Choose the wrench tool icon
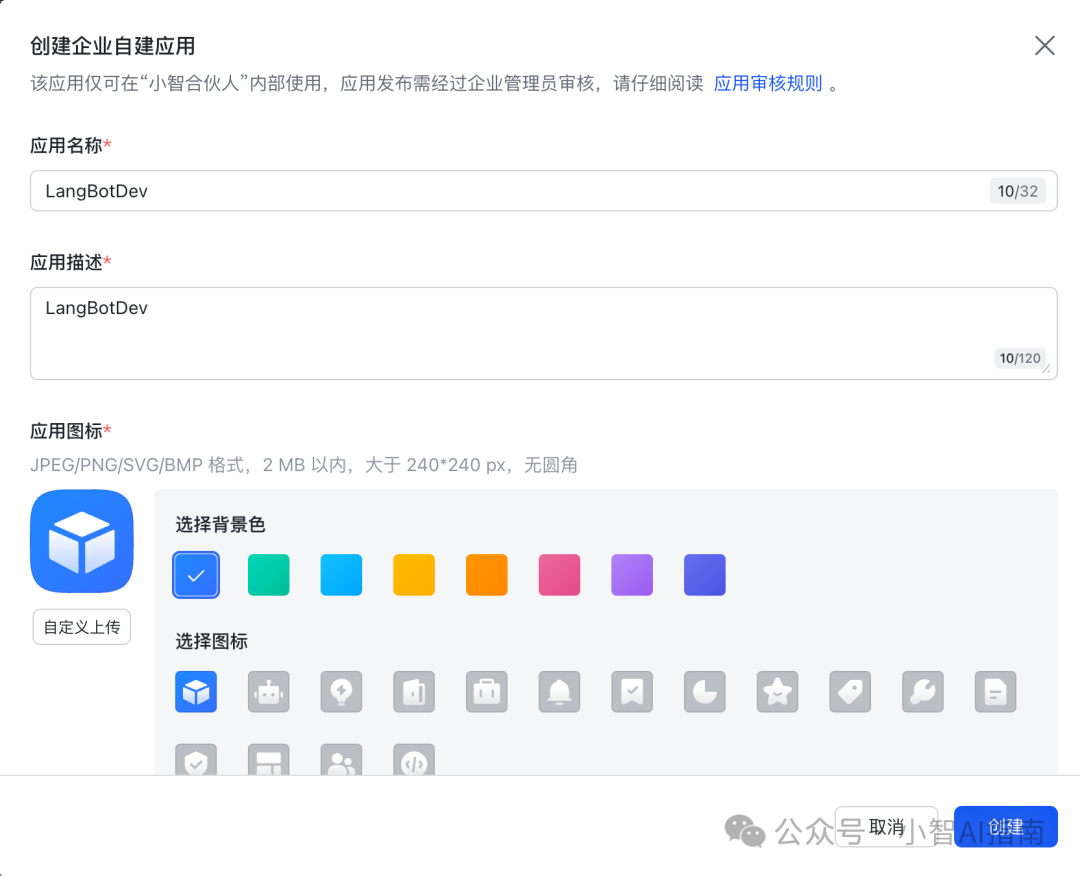The image size is (1080, 876). click(923, 692)
